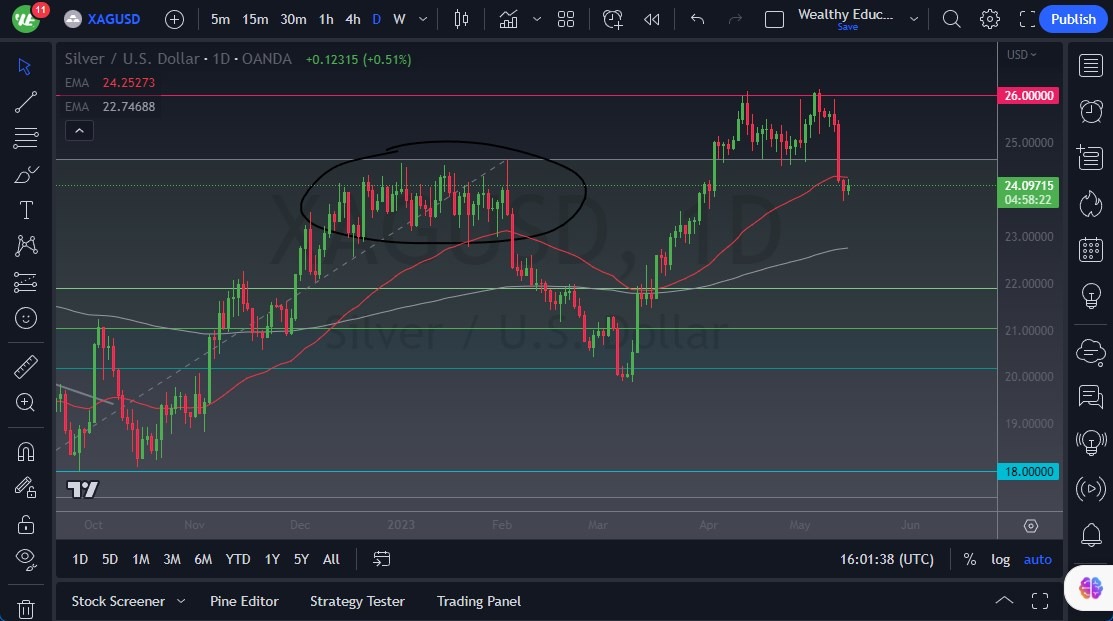Image resolution: width=1113 pixels, height=621 pixels.
Task: Open the chart settings gear
Action: pyautogui.click(x=989, y=19)
